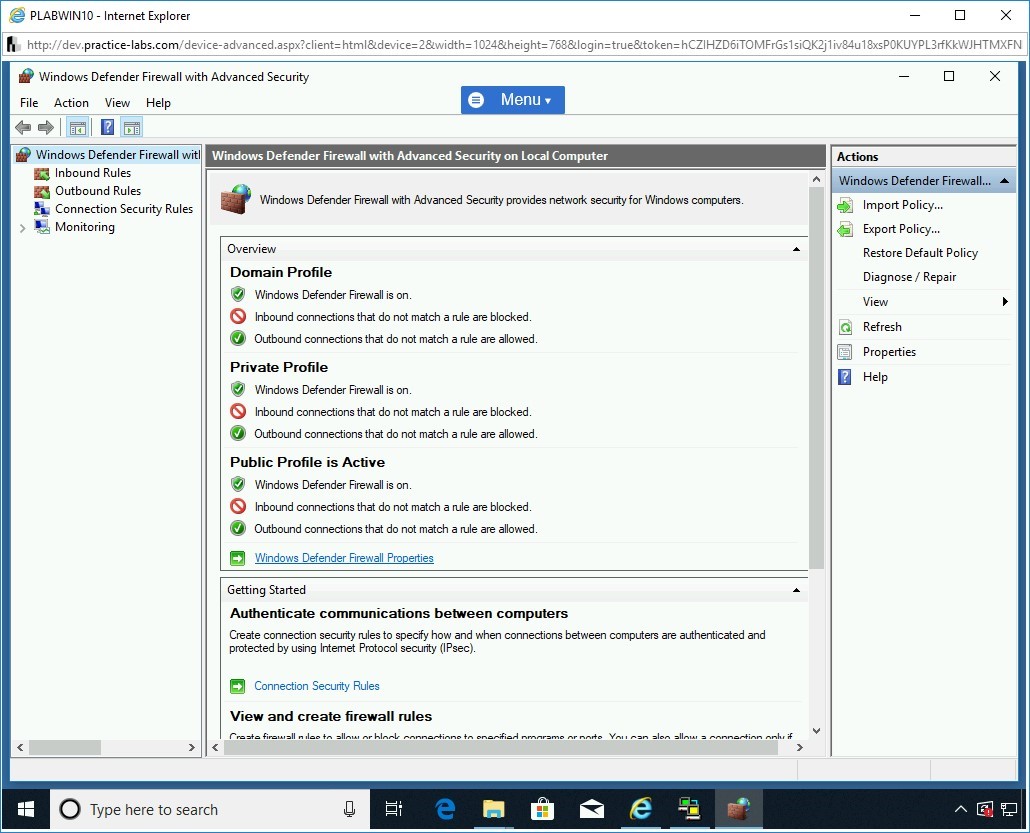Click the Forward arrow toolbar icon
The image size is (1030, 833).
point(45,127)
